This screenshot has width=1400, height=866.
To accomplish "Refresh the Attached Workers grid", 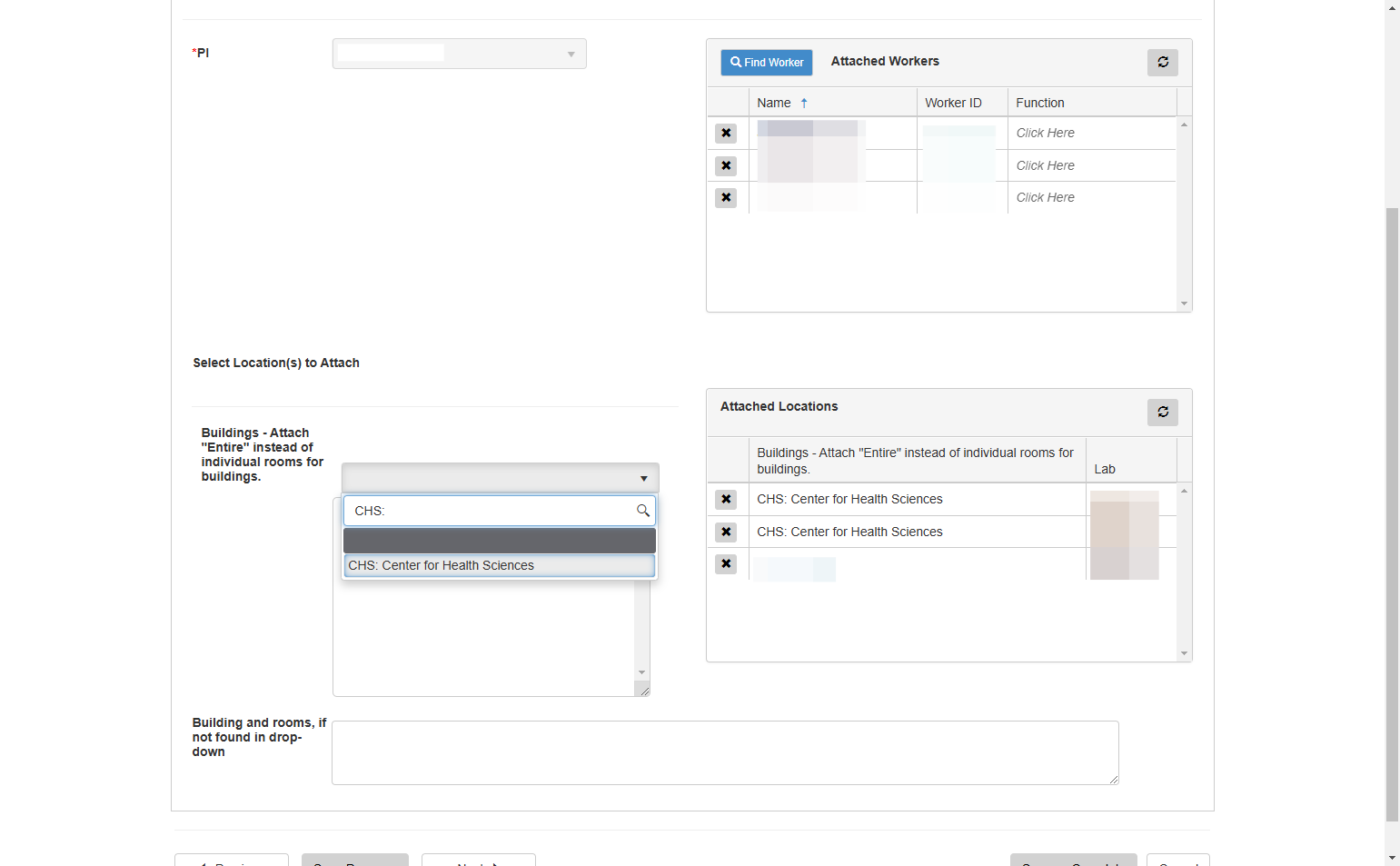I will (x=1162, y=63).
